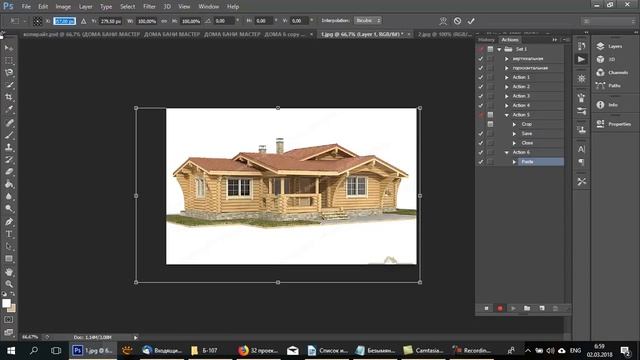This screenshot has height=360, width=640.
Task: Open the Channels panel icon
Action: pyautogui.click(x=600, y=72)
